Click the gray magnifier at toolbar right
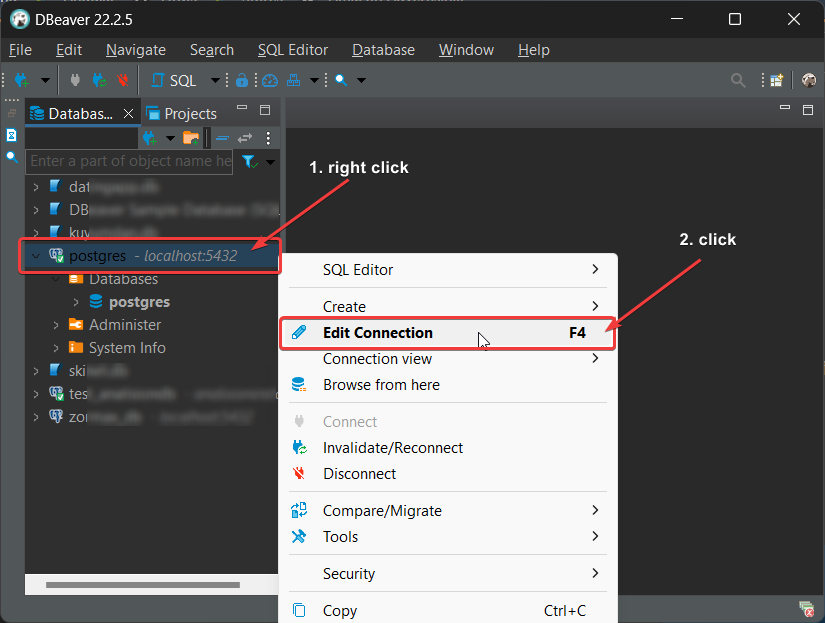Screen dimensions: 825x623 [x=738, y=80]
